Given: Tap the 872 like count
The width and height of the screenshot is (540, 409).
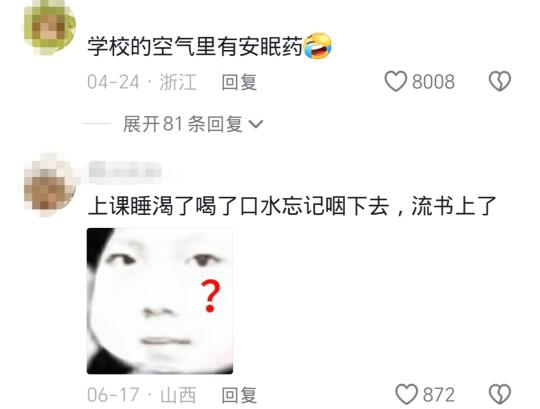Looking at the screenshot, I should (439, 395).
